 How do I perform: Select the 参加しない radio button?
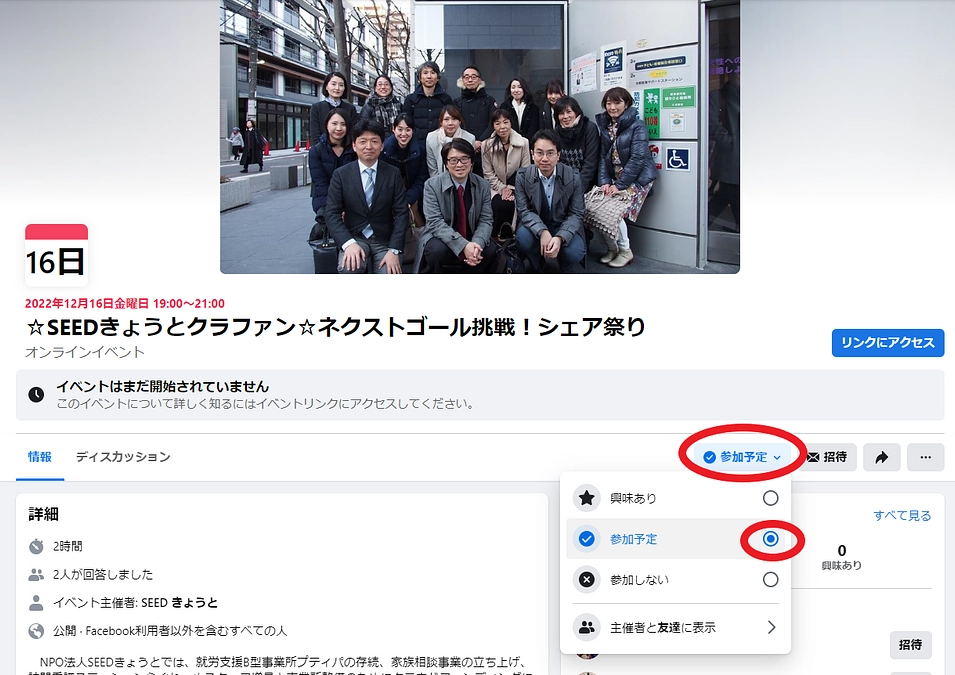pos(770,578)
